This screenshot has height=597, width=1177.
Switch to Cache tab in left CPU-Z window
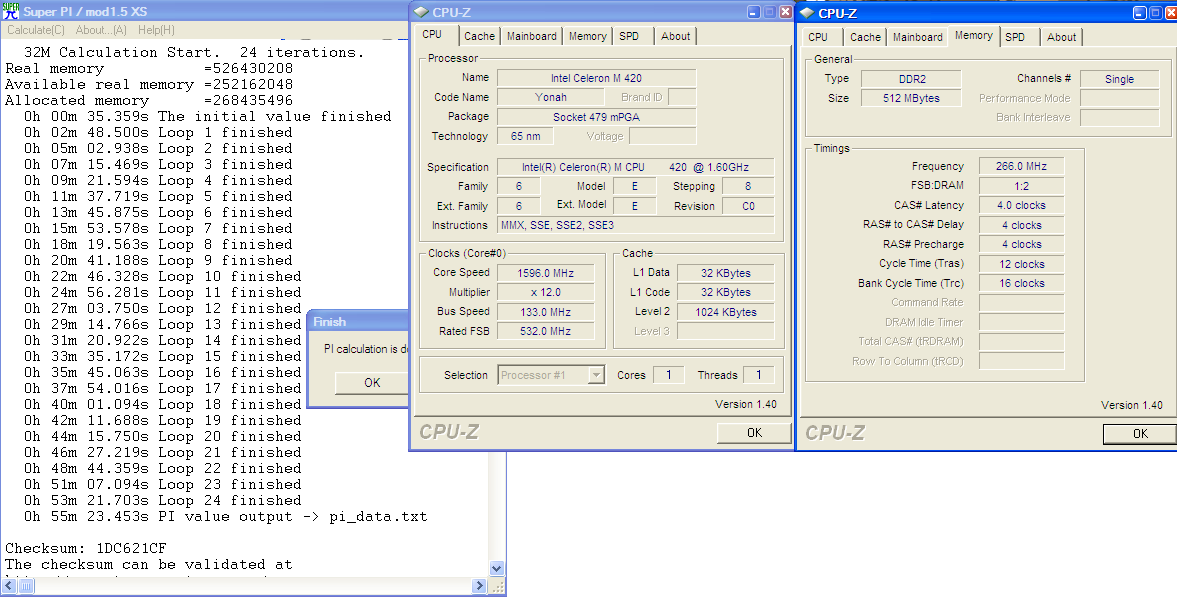tap(479, 36)
